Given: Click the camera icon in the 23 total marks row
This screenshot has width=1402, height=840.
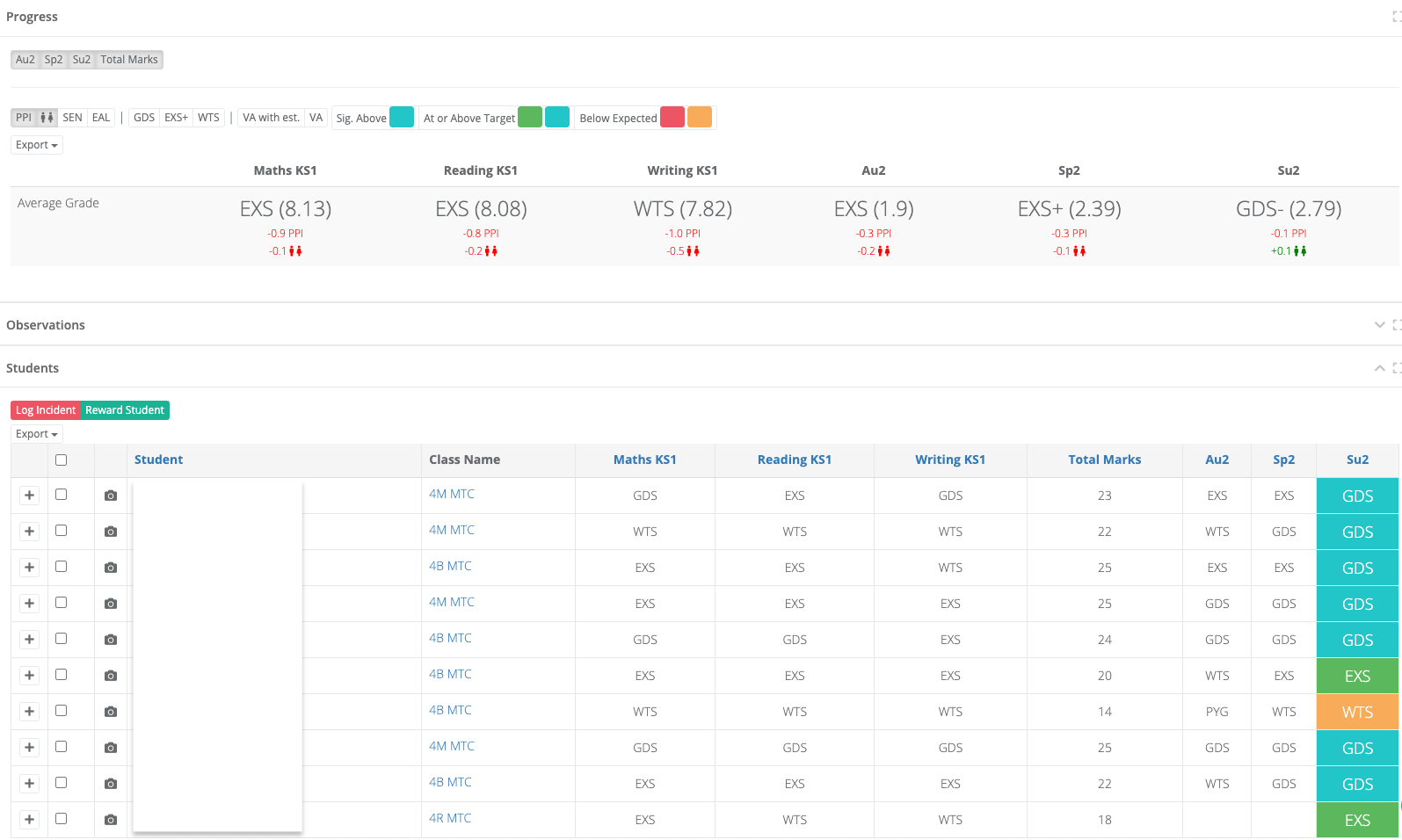Looking at the screenshot, I should 110,496.
